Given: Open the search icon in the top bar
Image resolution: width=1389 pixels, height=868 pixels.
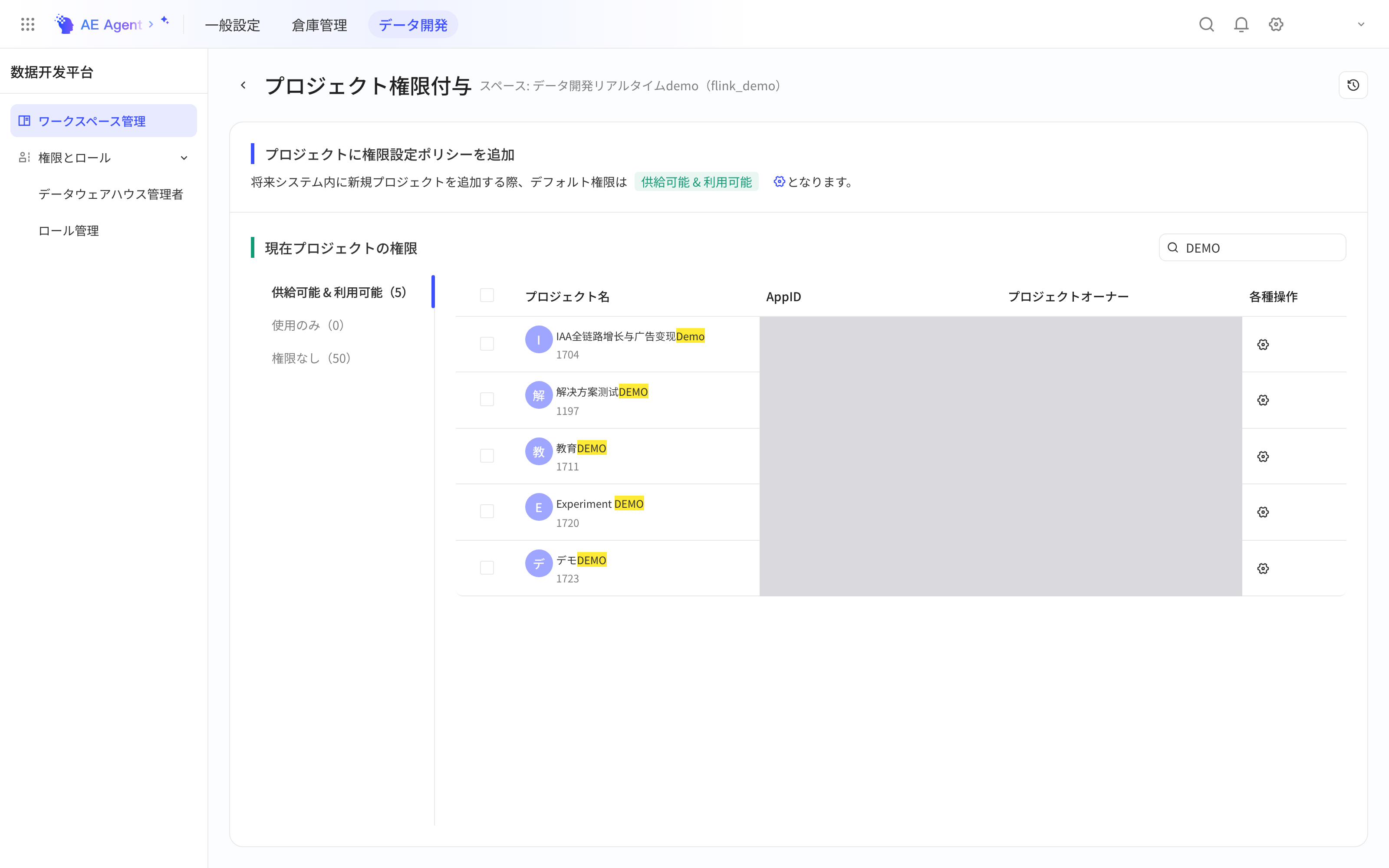Looking at the screenshot, I should (x=1207, y=24).
